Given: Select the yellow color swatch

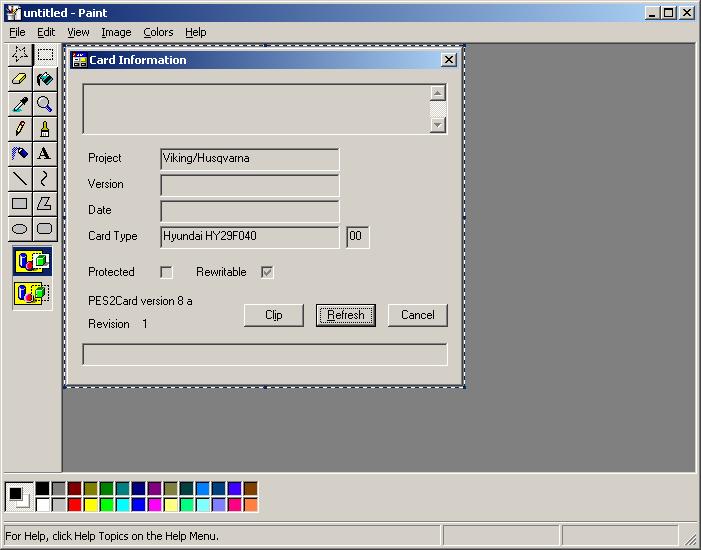Looking at the screenshot, I should [91, 505].
